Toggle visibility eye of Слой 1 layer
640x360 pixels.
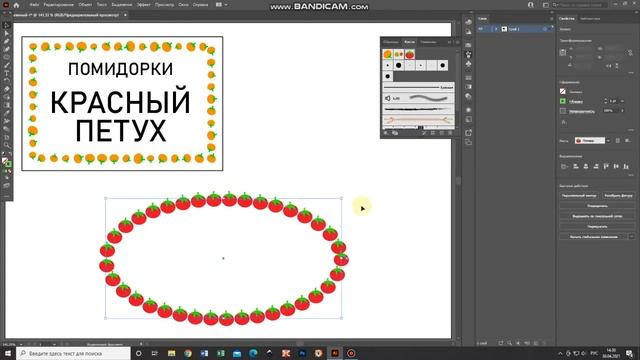click(x=480, y=29)
